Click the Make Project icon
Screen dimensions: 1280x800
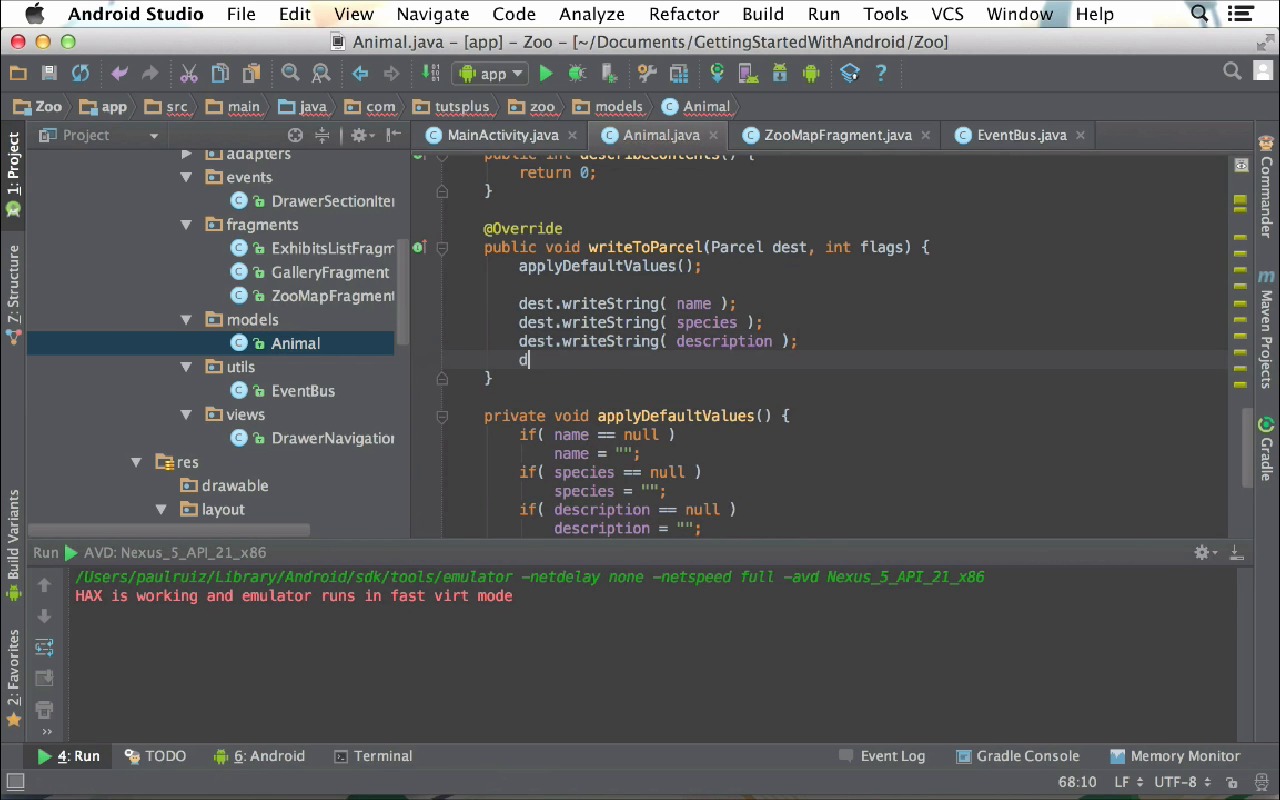pos(431,73)
